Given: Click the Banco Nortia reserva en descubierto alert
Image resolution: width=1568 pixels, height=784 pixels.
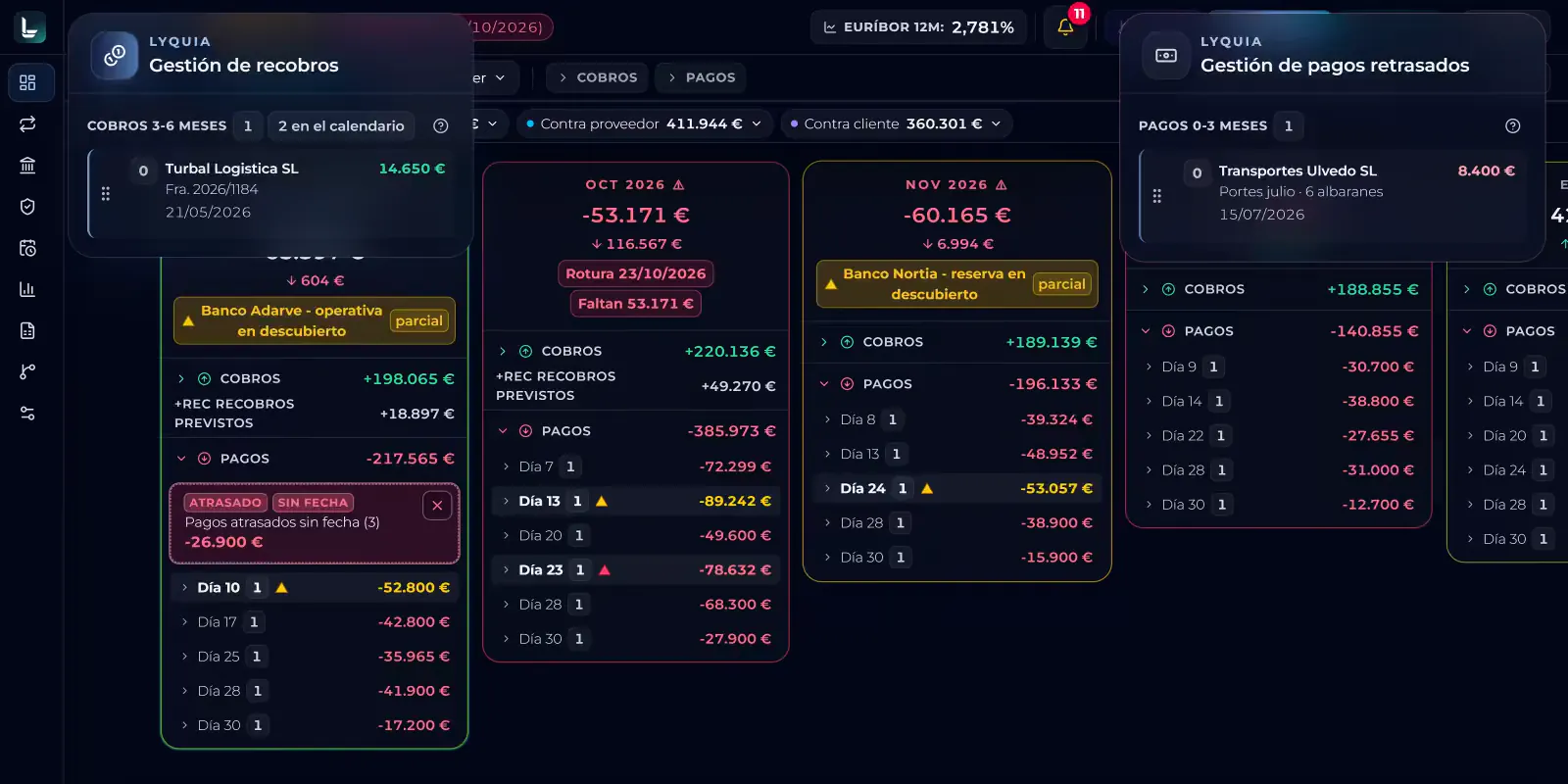Looking at the screenshot, I should (957, 283).
